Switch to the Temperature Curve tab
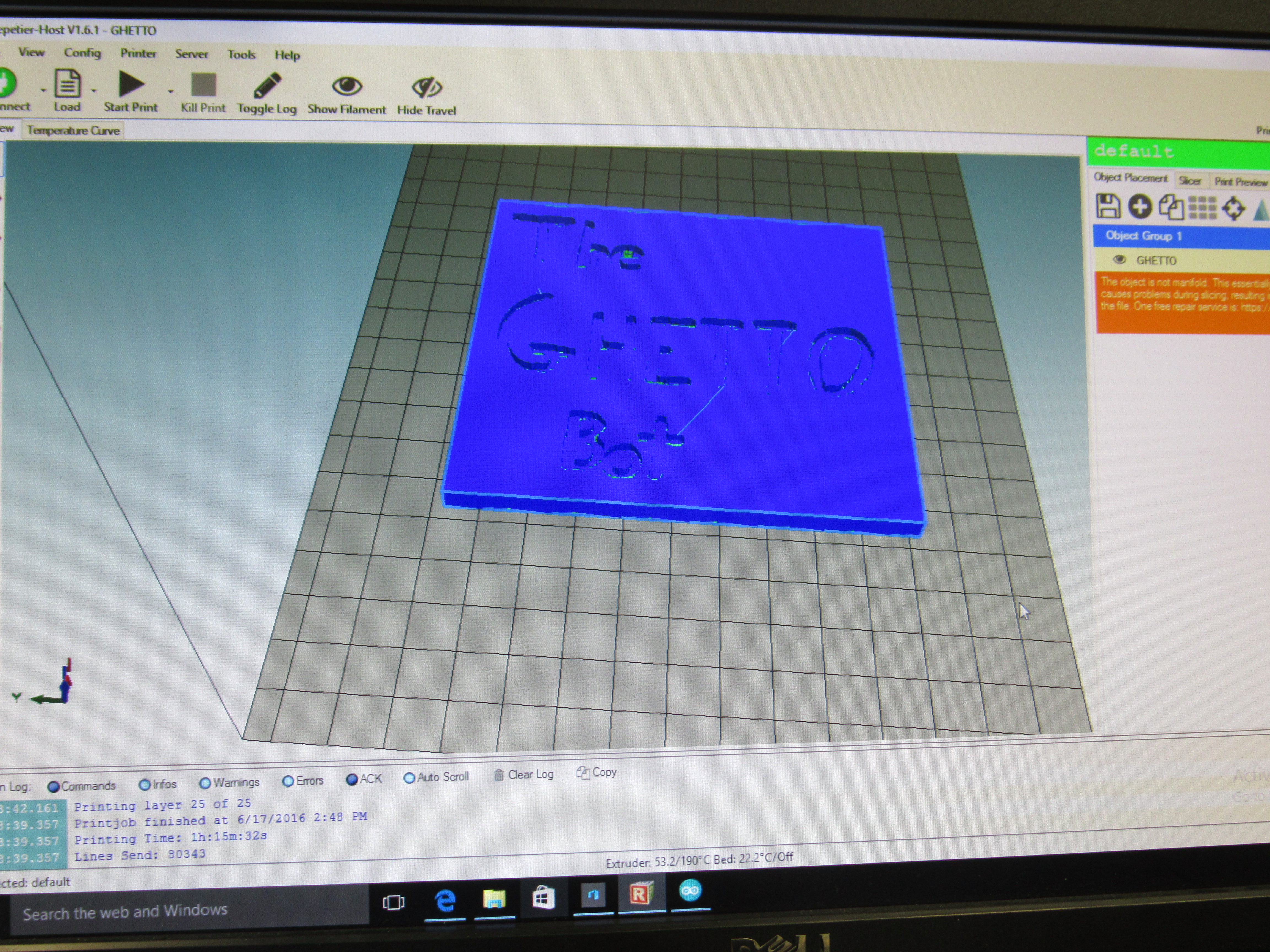 [x=73, y=130]
